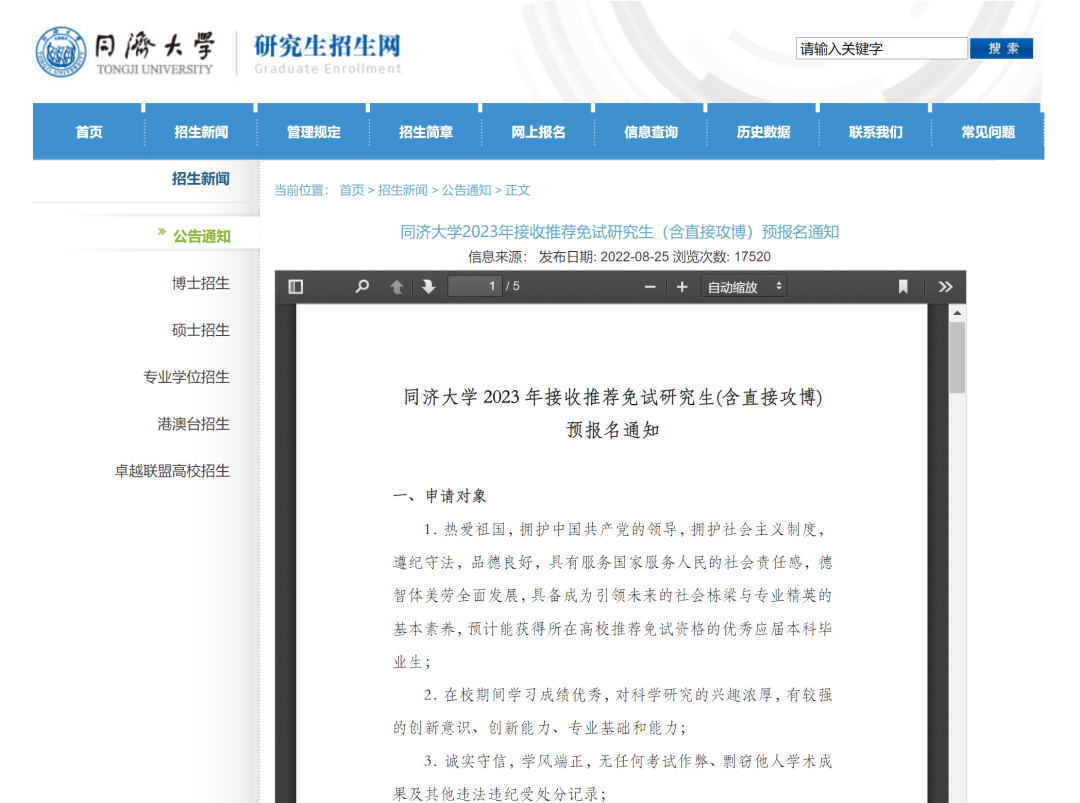Open more PDF tools with the chevron

[x=945, y=286]
